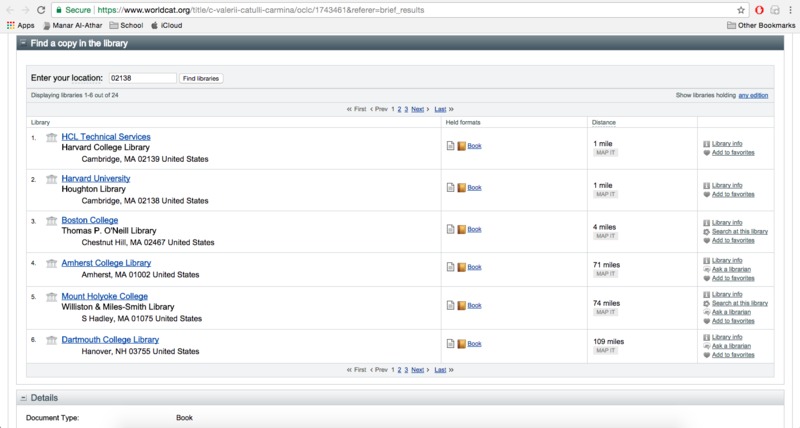This screenshot has width=800, height=428.
Task: Click library building icon for Dartmouth College Library
Action: click(52, 340)
